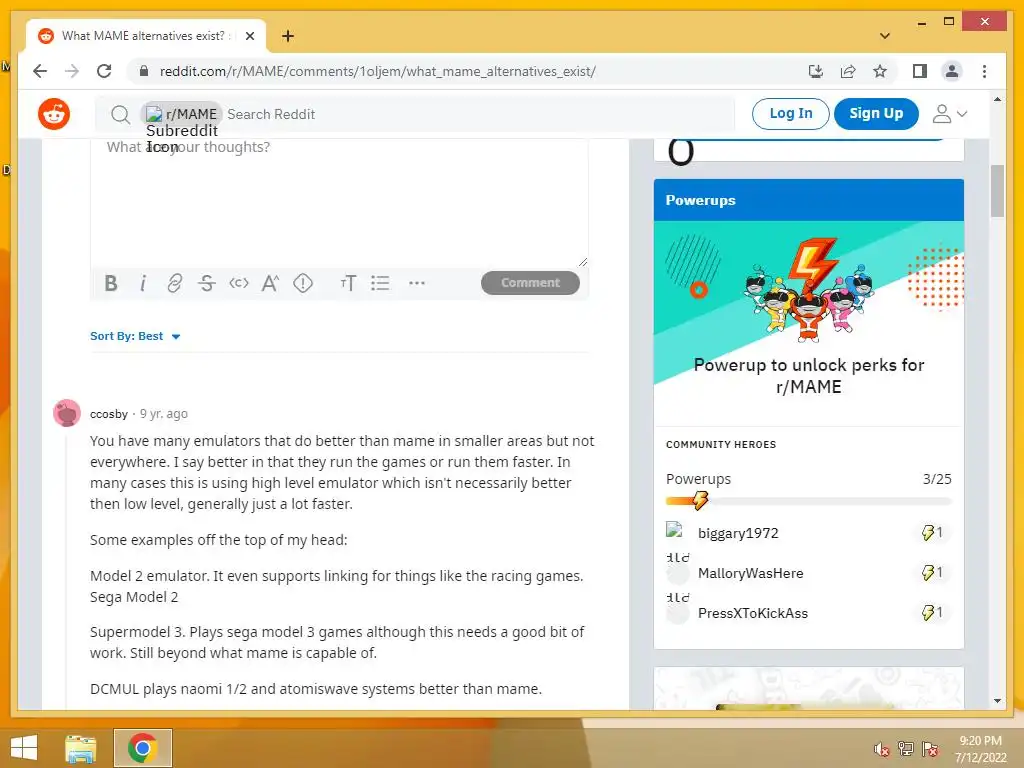Open Chrome profile avatar

(952, 71)
